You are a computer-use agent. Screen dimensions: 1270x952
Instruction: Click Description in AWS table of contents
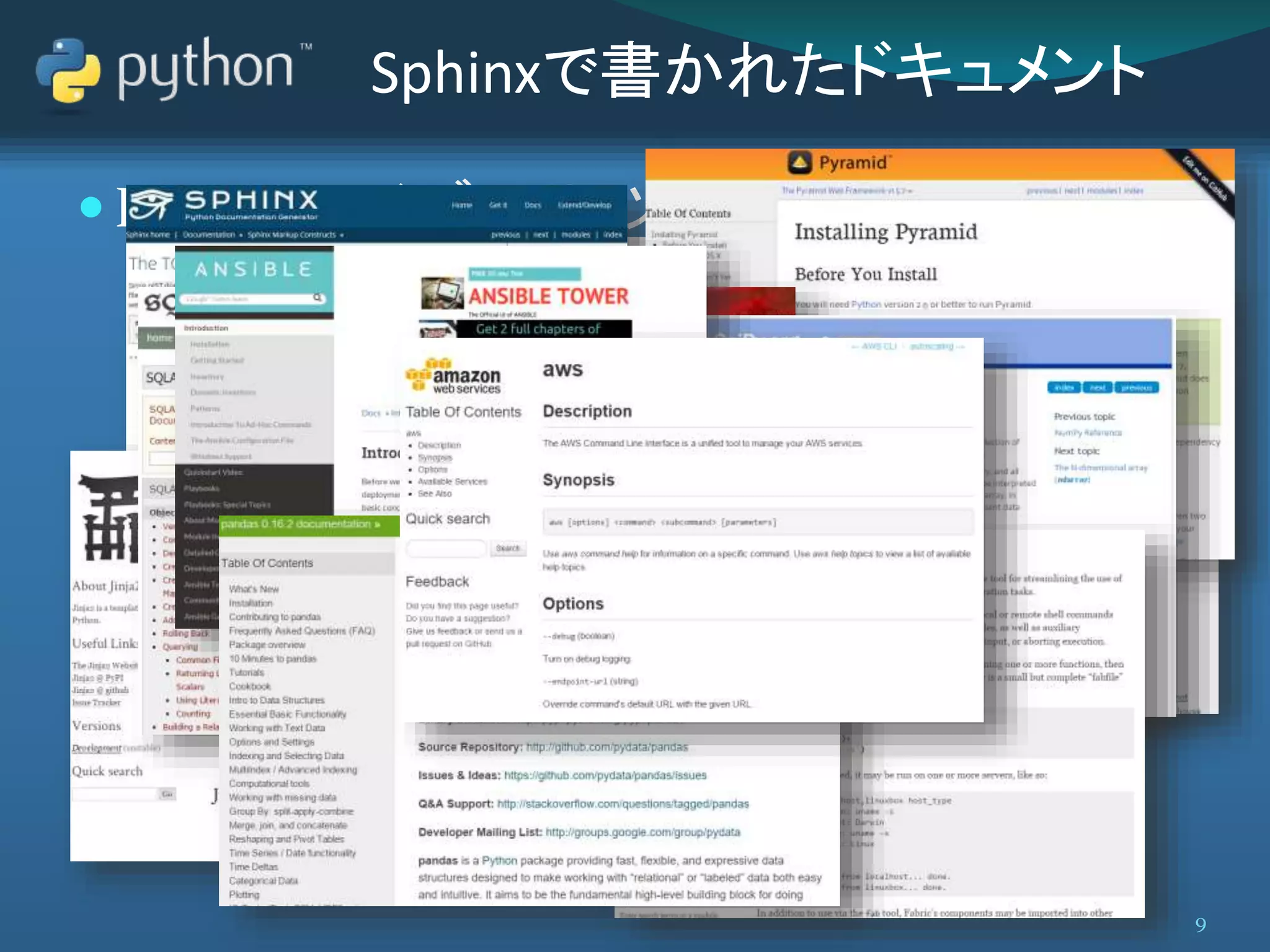click(439, 446)
